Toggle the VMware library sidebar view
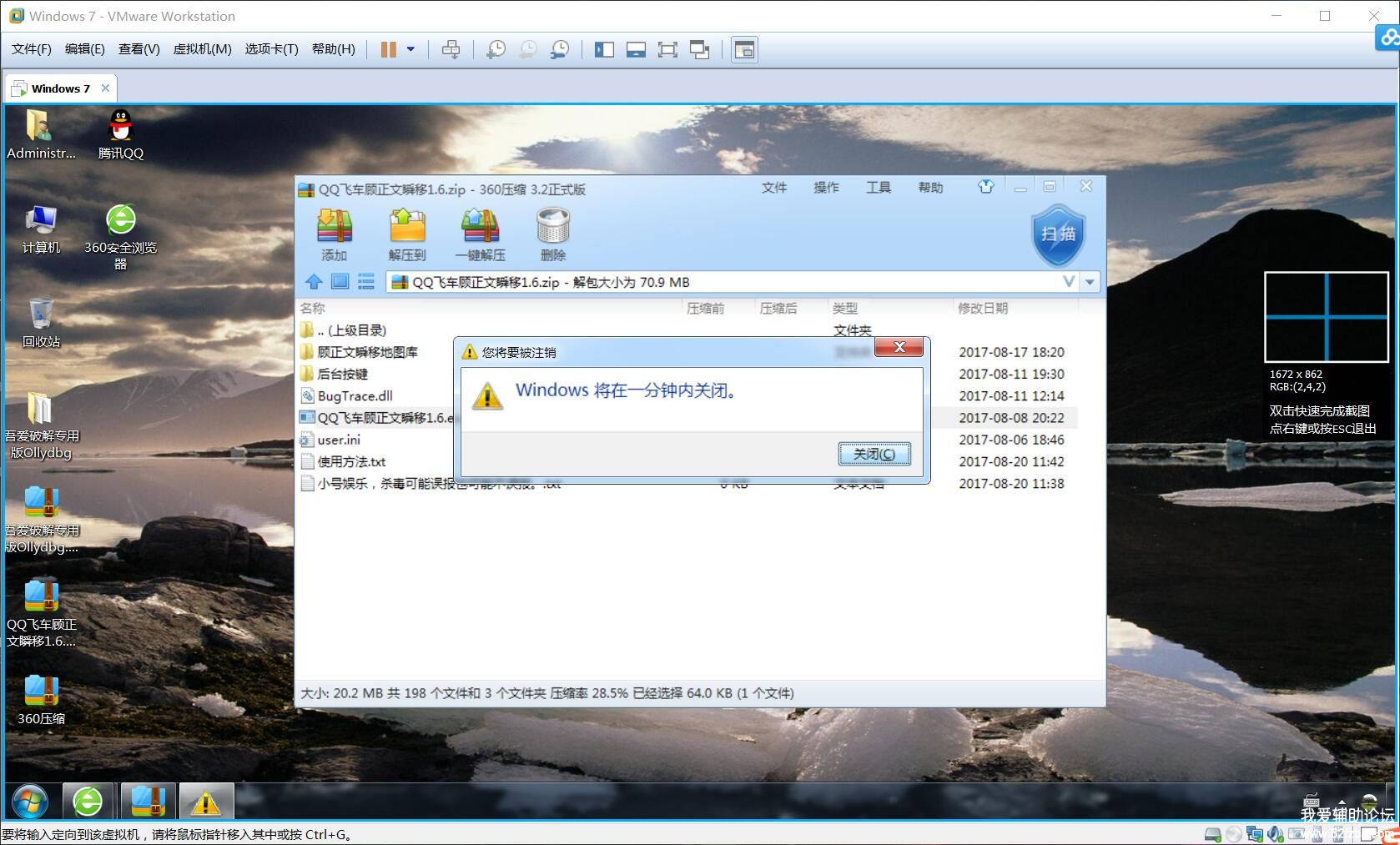 click(x=604, y=49)
